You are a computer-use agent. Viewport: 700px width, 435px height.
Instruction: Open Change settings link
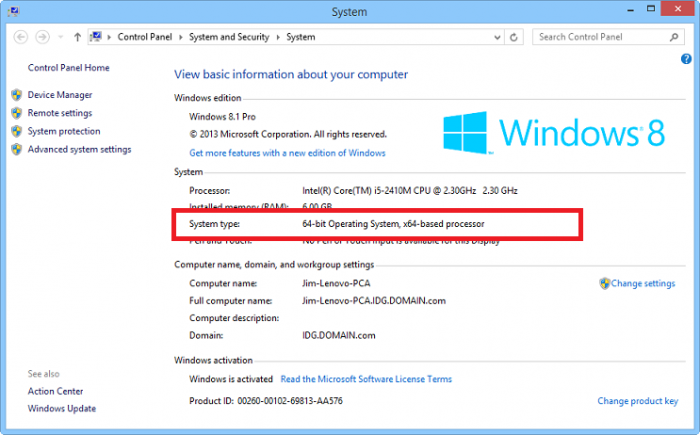643,284
